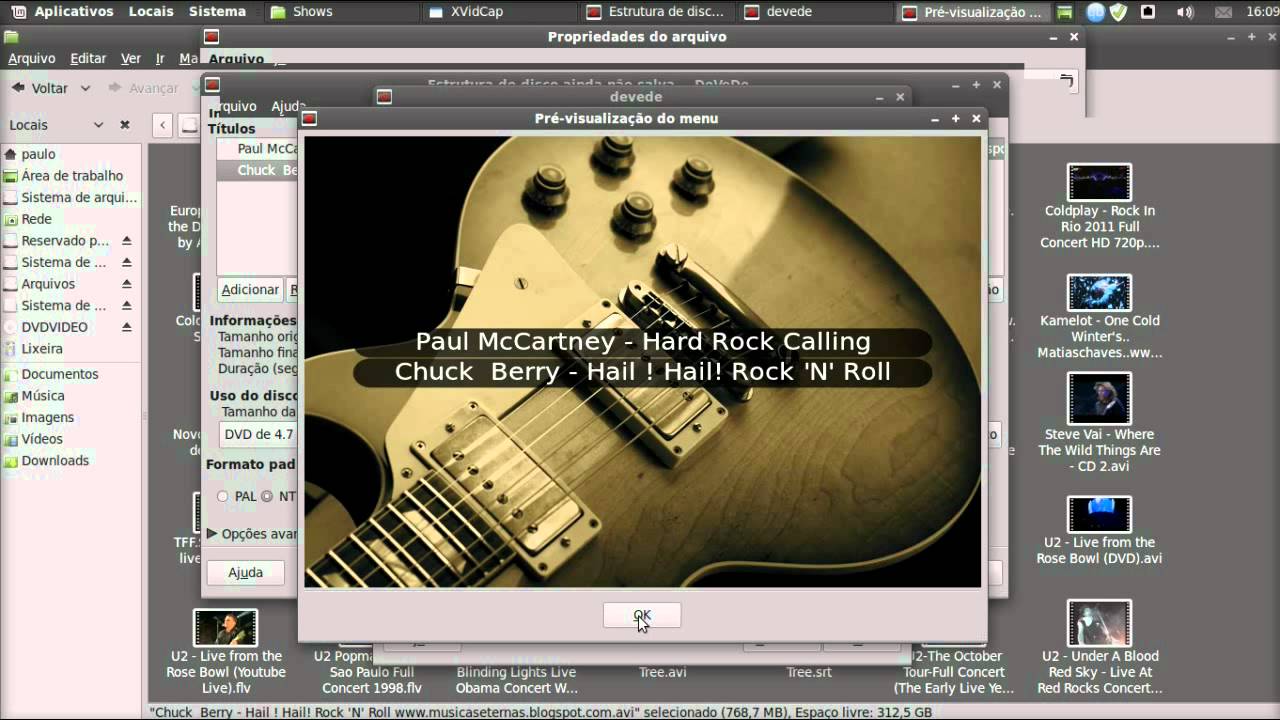Click Chuck Berry - Hail! Hail! Rock 'N' Roll entry
This screenshot has height=720, width=1280.
coord(643,372)
